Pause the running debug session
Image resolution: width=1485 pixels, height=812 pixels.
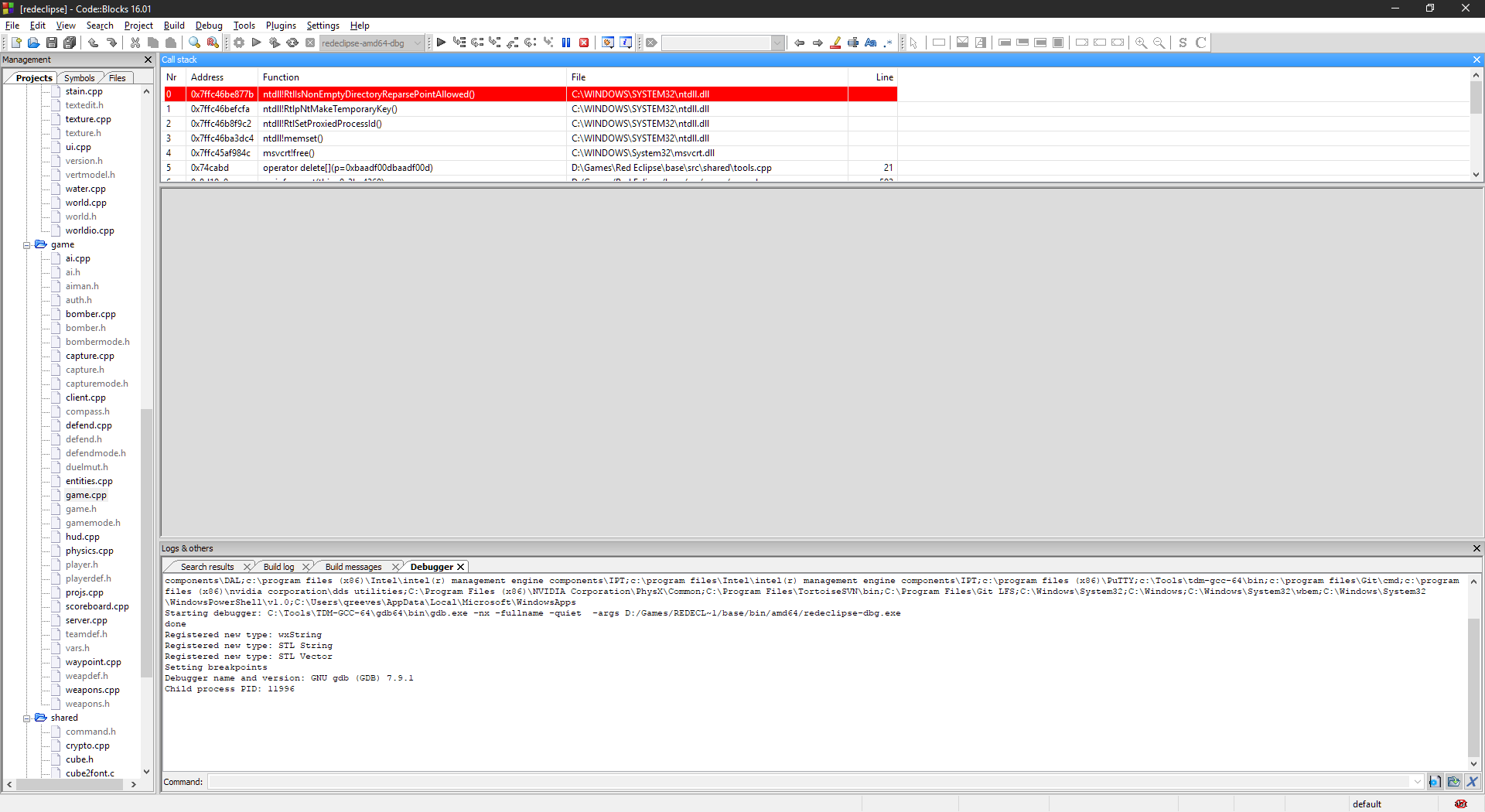pyautogui.click(x=566, y=43)
